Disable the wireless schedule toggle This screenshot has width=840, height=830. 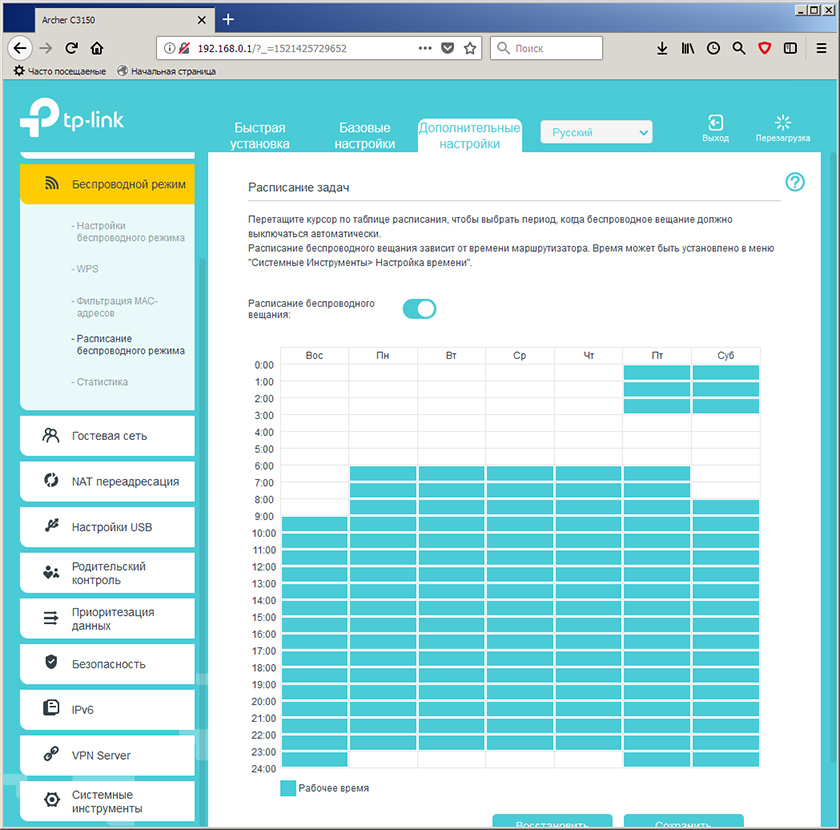click(x=419, y=309)
